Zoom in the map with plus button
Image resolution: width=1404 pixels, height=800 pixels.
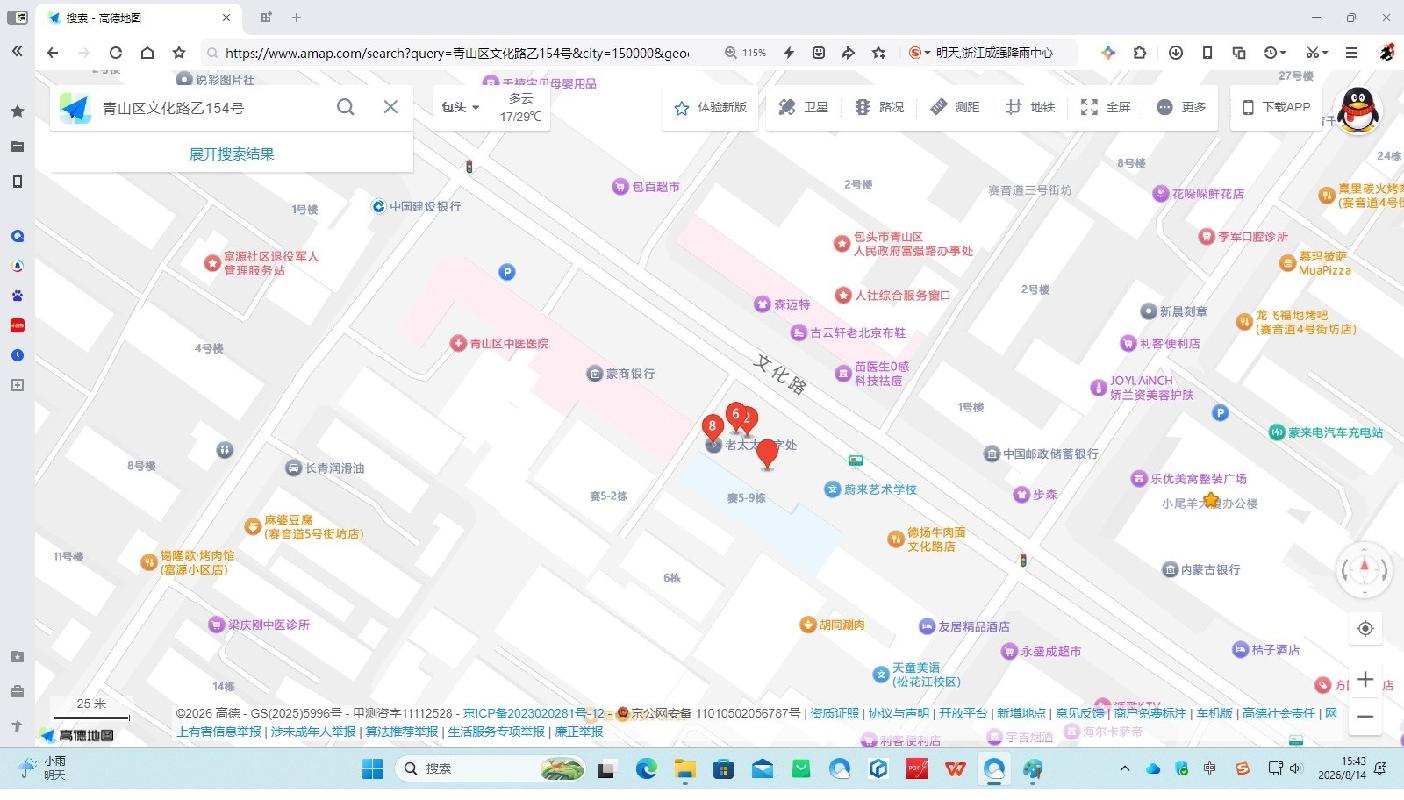1365,680
